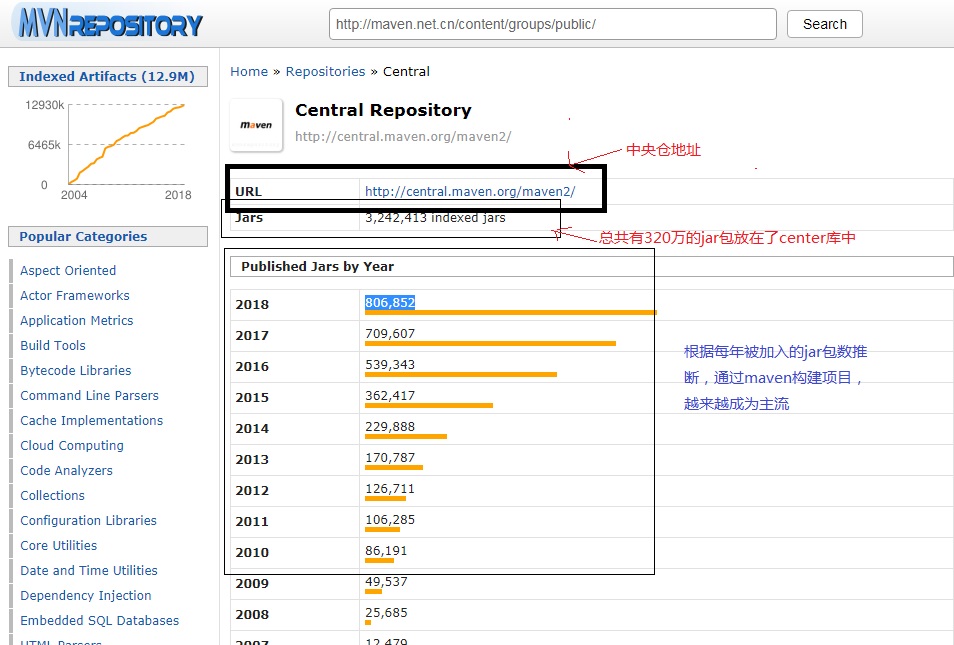Select the Cloud Computing category
The height and width of the screenshot is (645, 954).
(71, 445)
